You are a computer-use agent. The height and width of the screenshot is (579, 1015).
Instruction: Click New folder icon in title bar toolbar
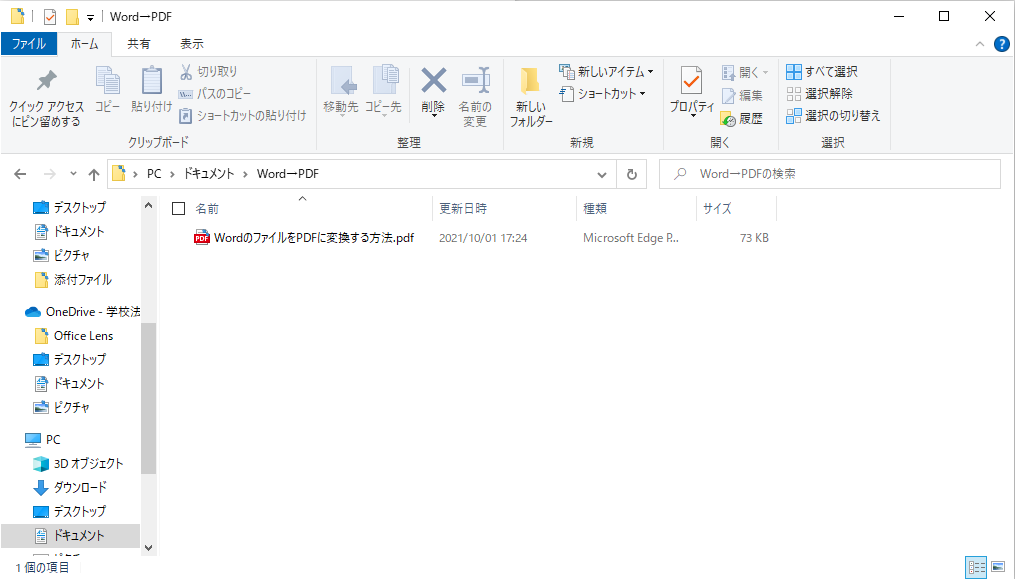point(72,17)
